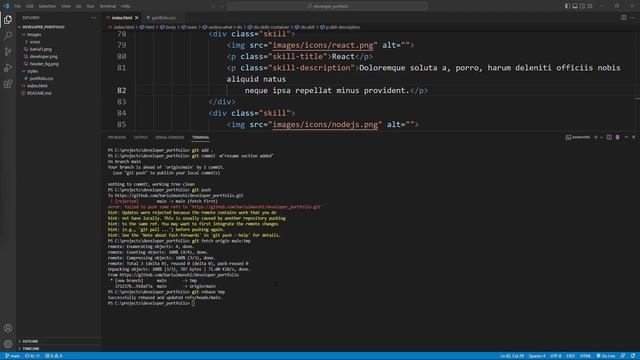Open the Extensions view
640x360 pixels.
[8, 84]
